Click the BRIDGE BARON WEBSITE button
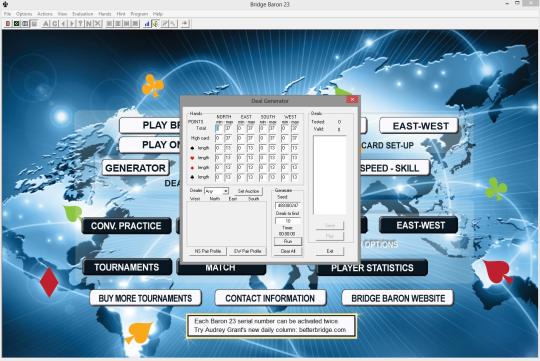This screenshot has height=361, width=540. pyautogui.click(x=398, y=298)
